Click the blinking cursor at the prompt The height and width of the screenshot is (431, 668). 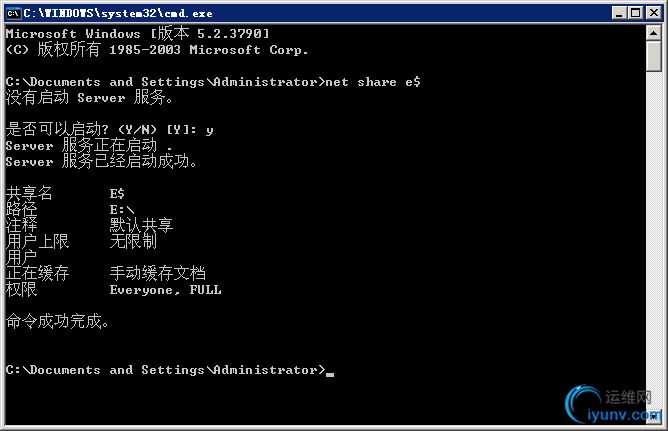[330, 374]
